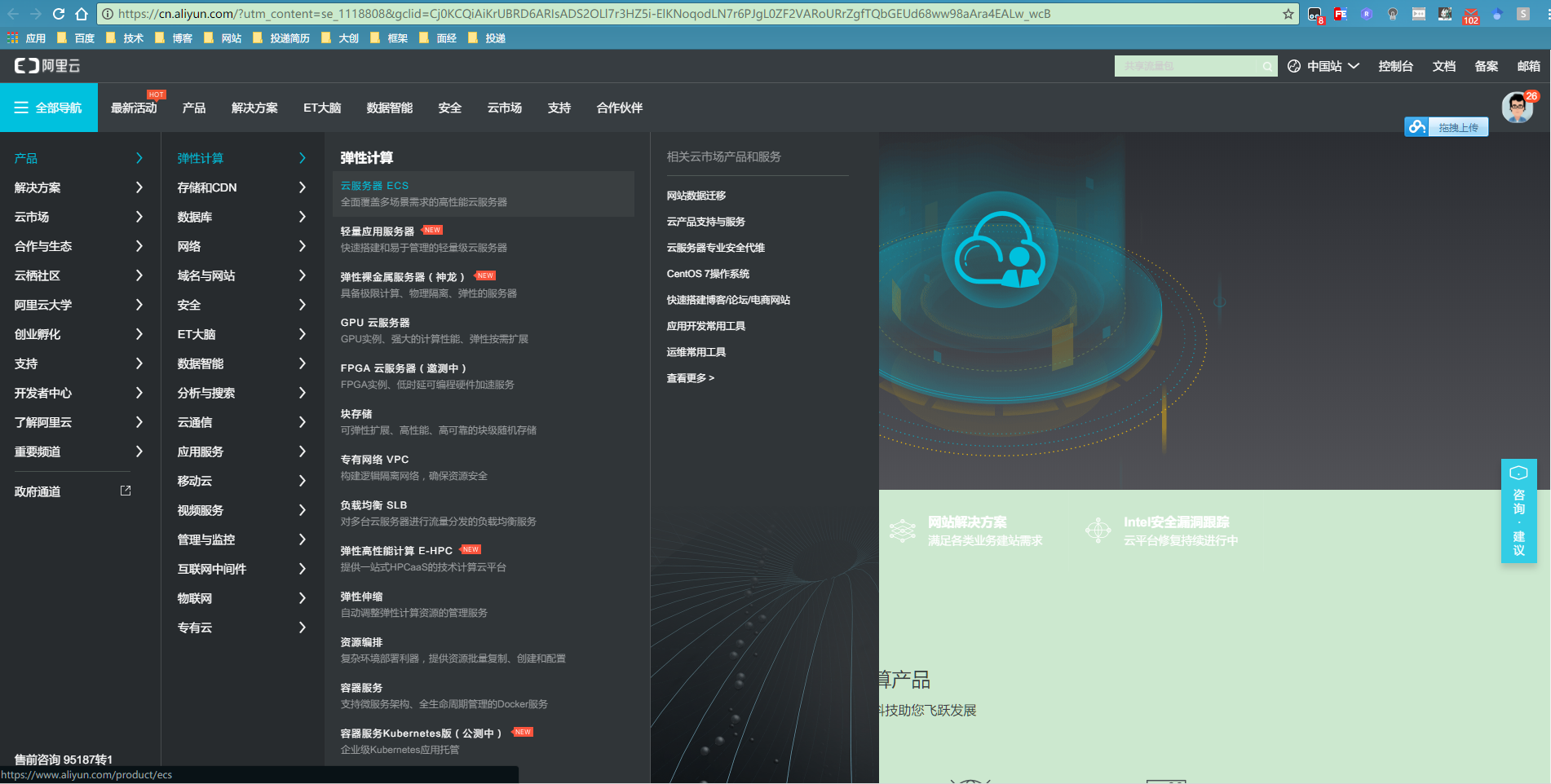Screen dimensions: 1551x784
Task: Open the 云市场 top nav item
Action: pos(505,108)
